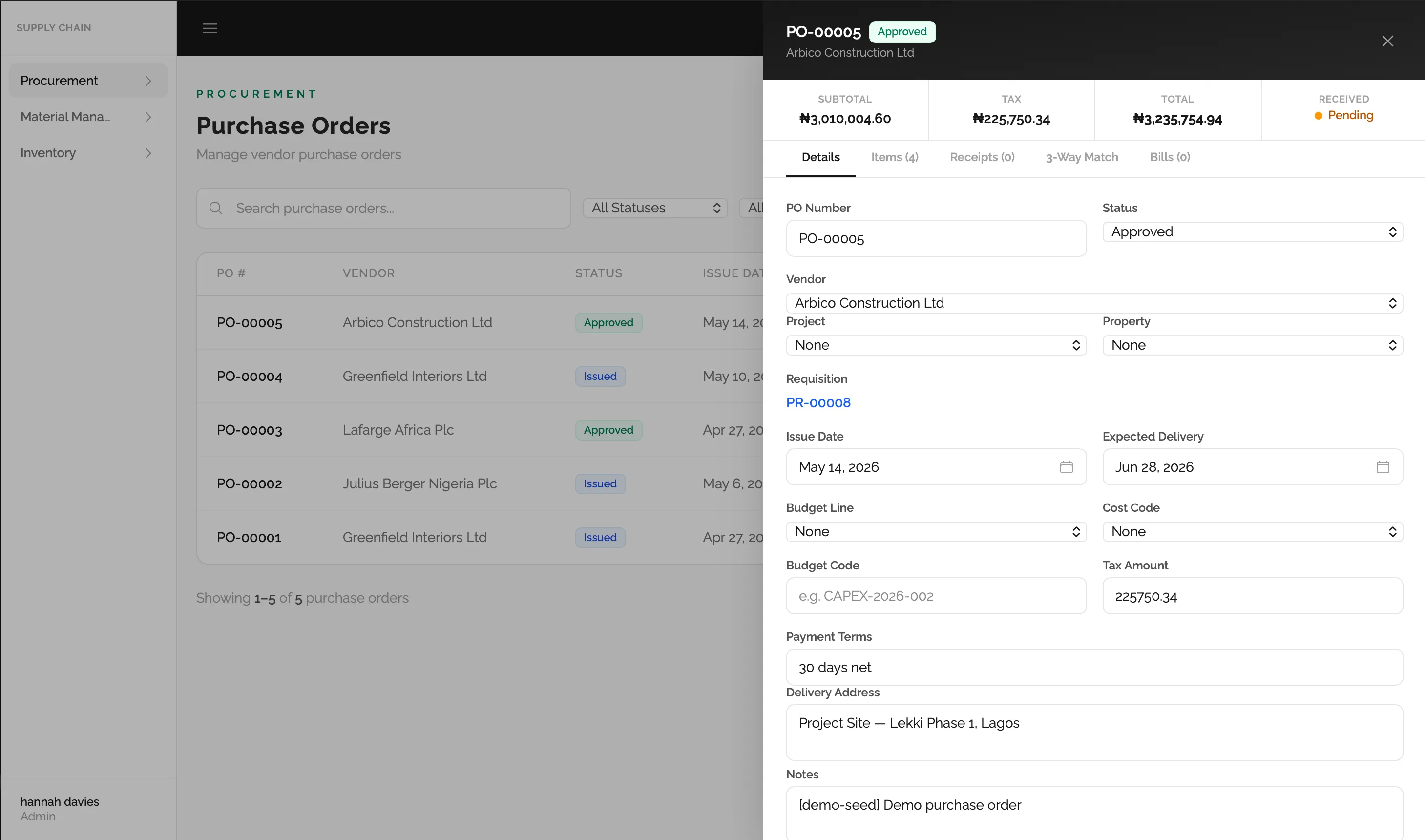Open the Budget Line dropdown
Screen dimensions: 1425x840
pos(936,531)
